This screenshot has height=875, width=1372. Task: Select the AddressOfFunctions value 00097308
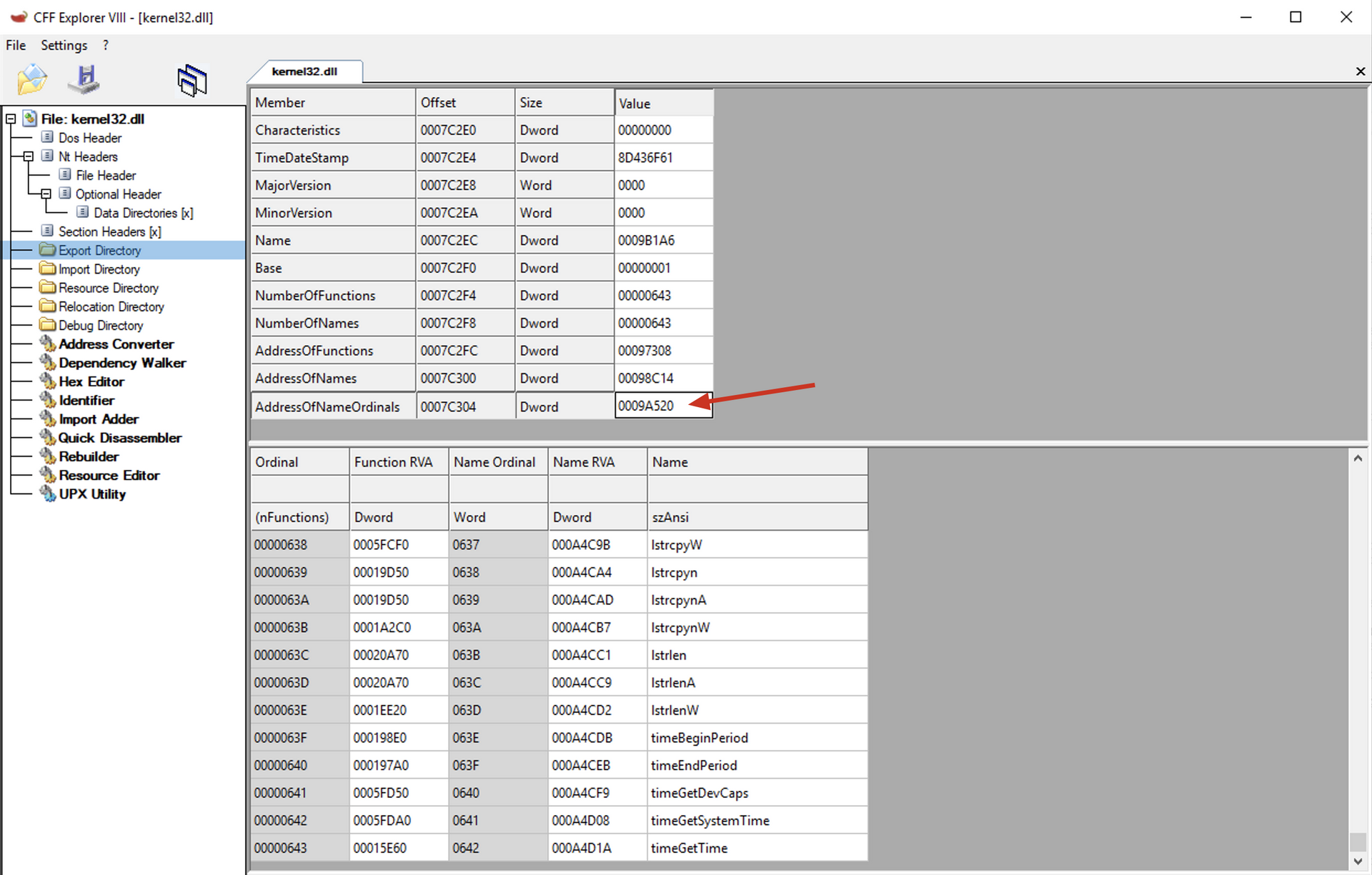[x=664, y=351]
